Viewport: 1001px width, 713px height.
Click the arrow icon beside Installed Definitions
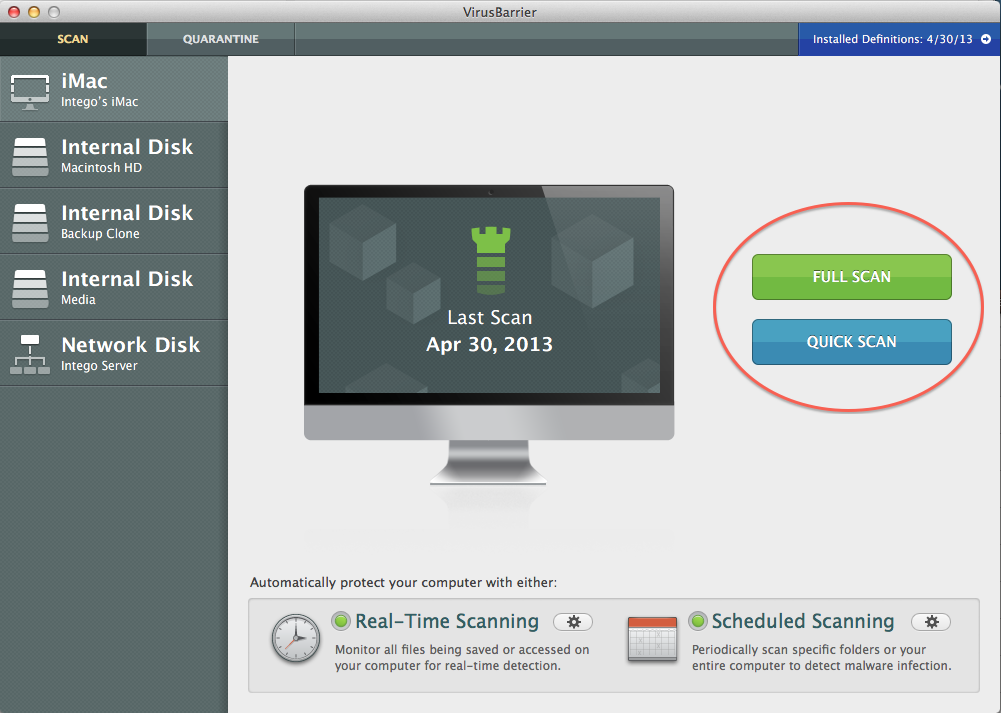tap(986, 39)
